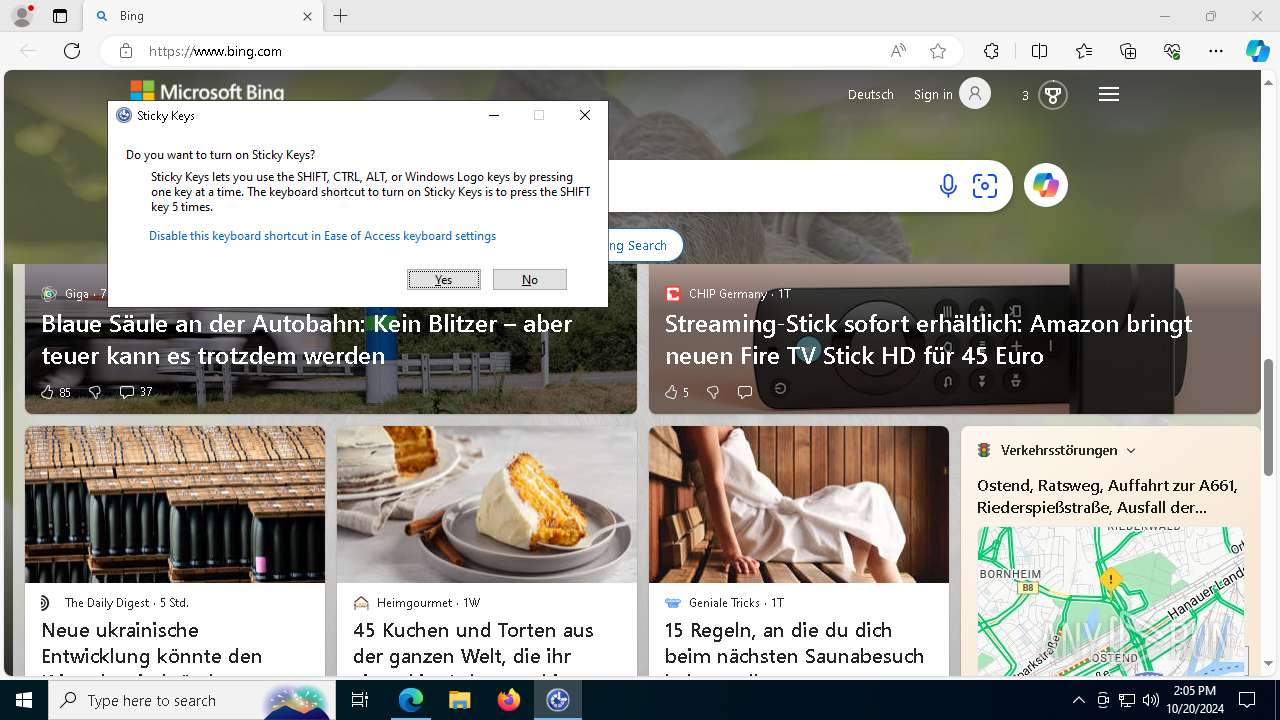Open the traffic map preview
This screenshot has height=720, width=1280.
1111,601
